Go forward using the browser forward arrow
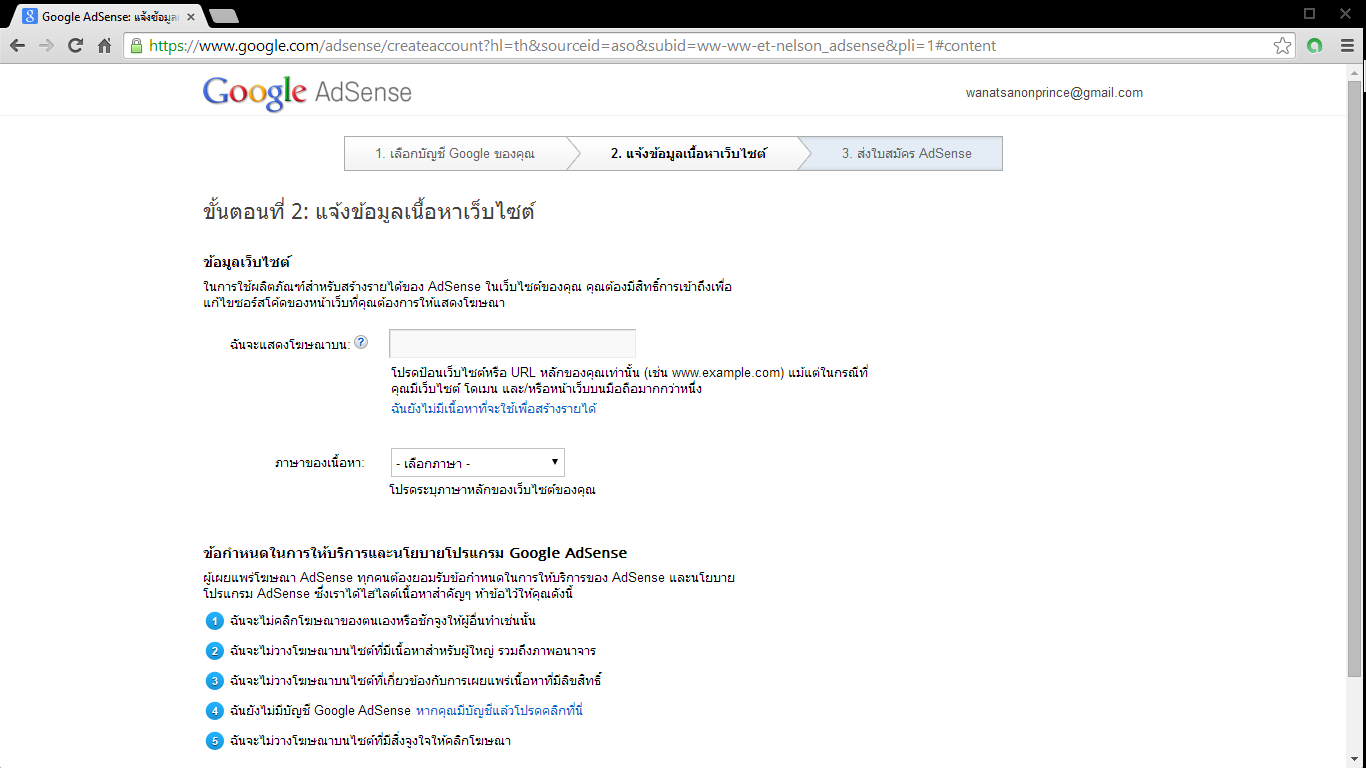This screenshot has width=1366, height=768. [46, 46]
